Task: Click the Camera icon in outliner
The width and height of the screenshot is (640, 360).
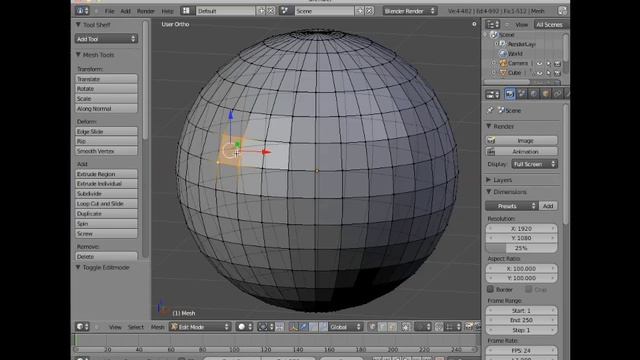Action: [503, 63]
